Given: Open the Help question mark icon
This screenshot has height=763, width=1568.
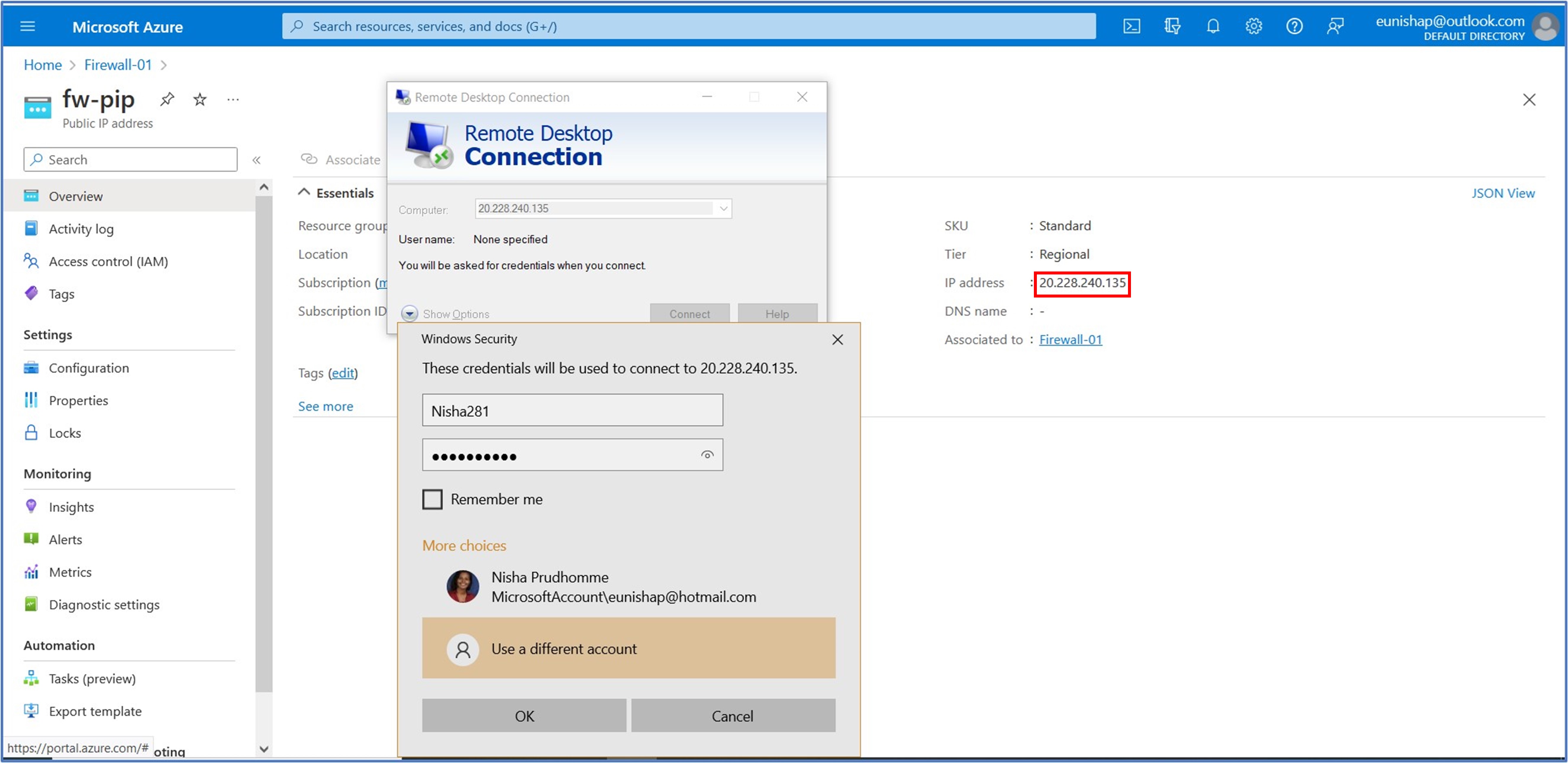Looking at the screenshot, I should tap(1293, 25).
